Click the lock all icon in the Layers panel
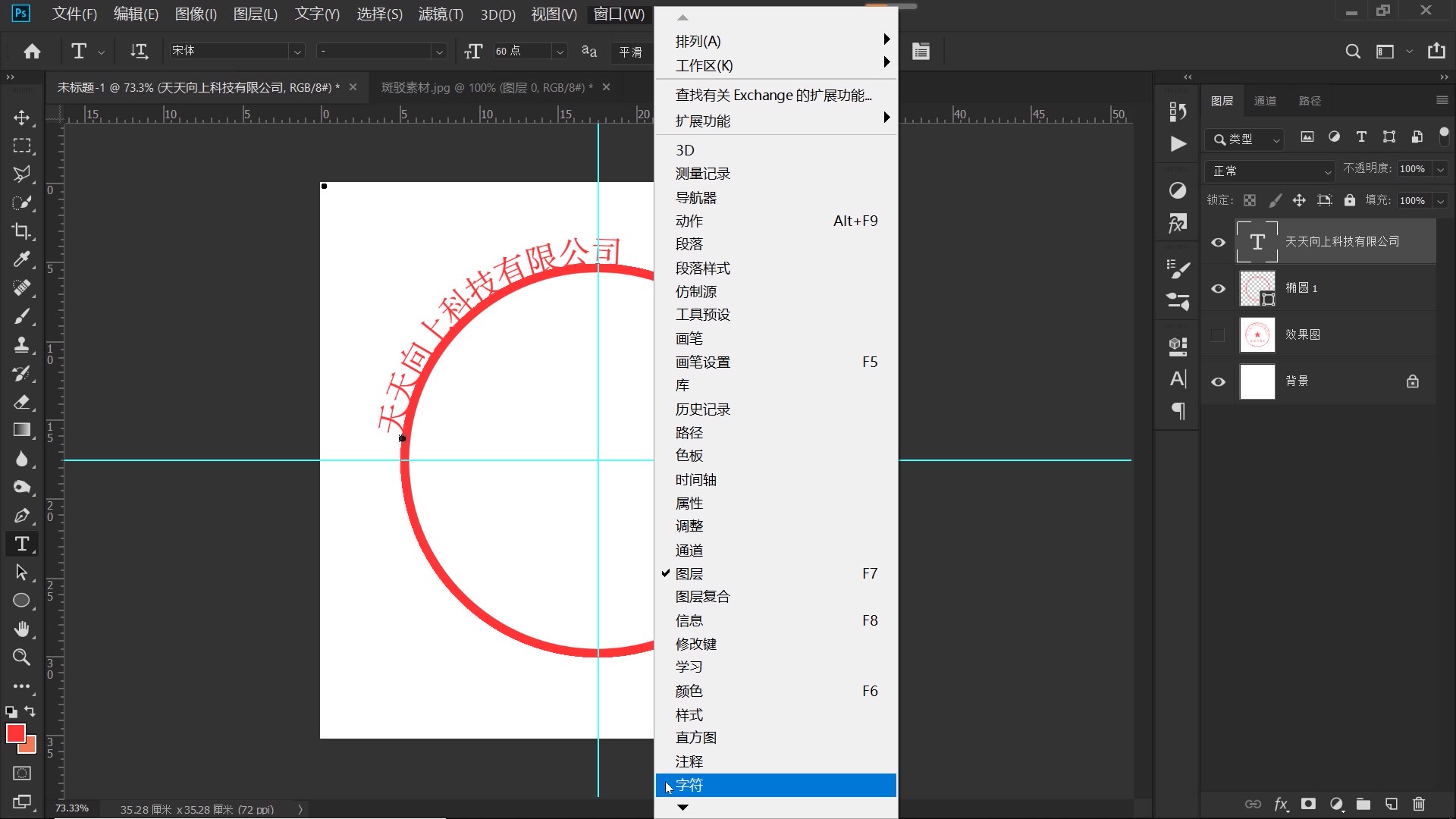 (x=1350, y=199)
